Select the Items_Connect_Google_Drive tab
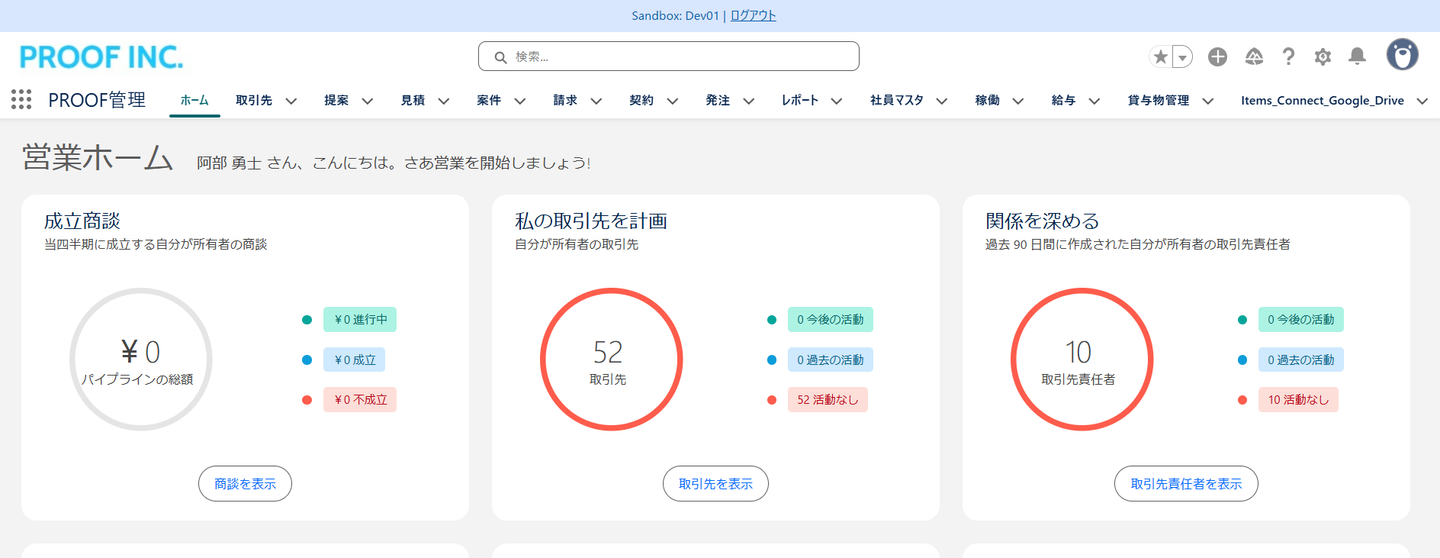The height and width of the screenshot is (558, 1440). [x=1322, y=100]
